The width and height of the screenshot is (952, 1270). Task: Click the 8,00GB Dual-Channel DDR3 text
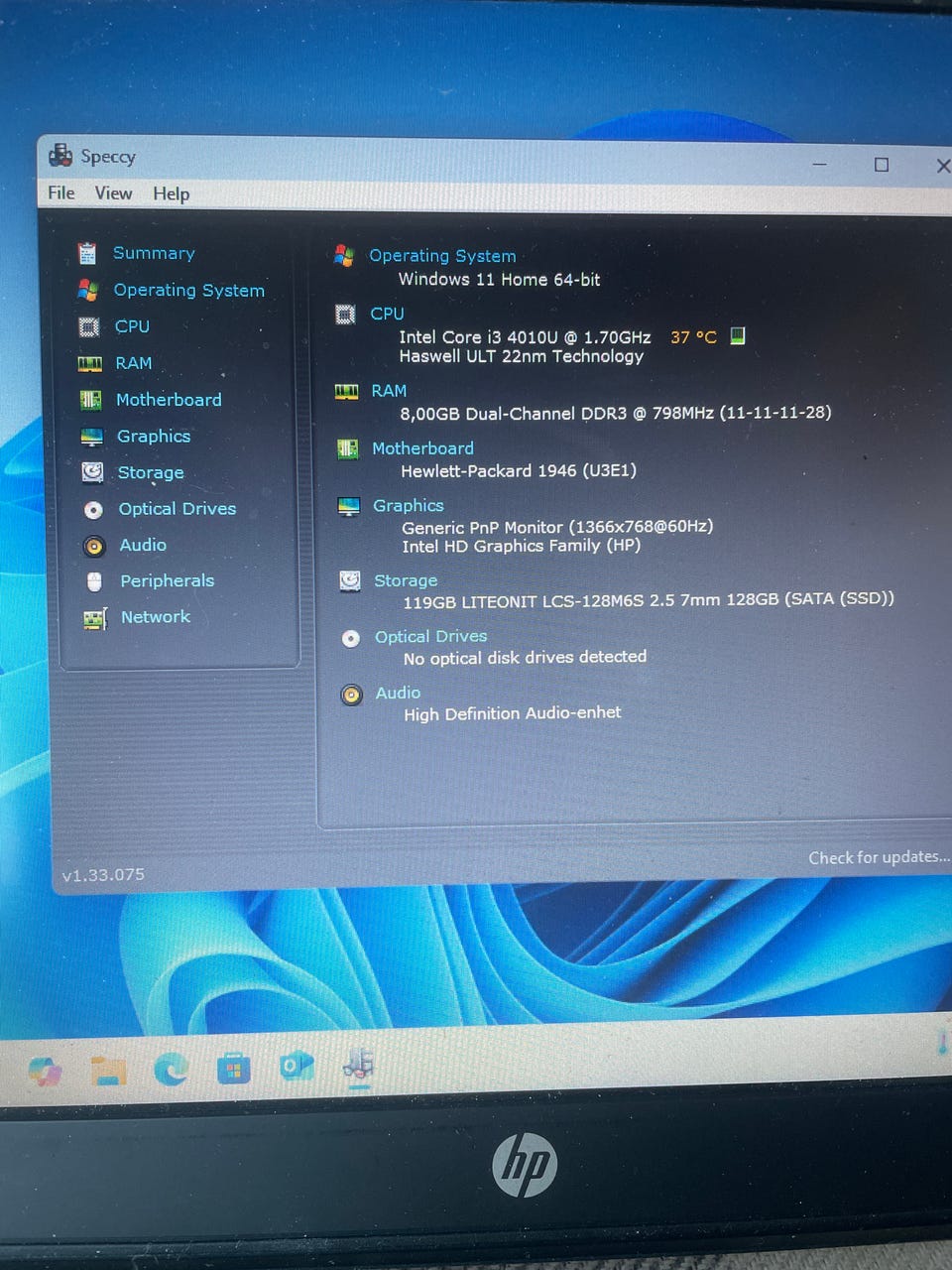(616, 413)
